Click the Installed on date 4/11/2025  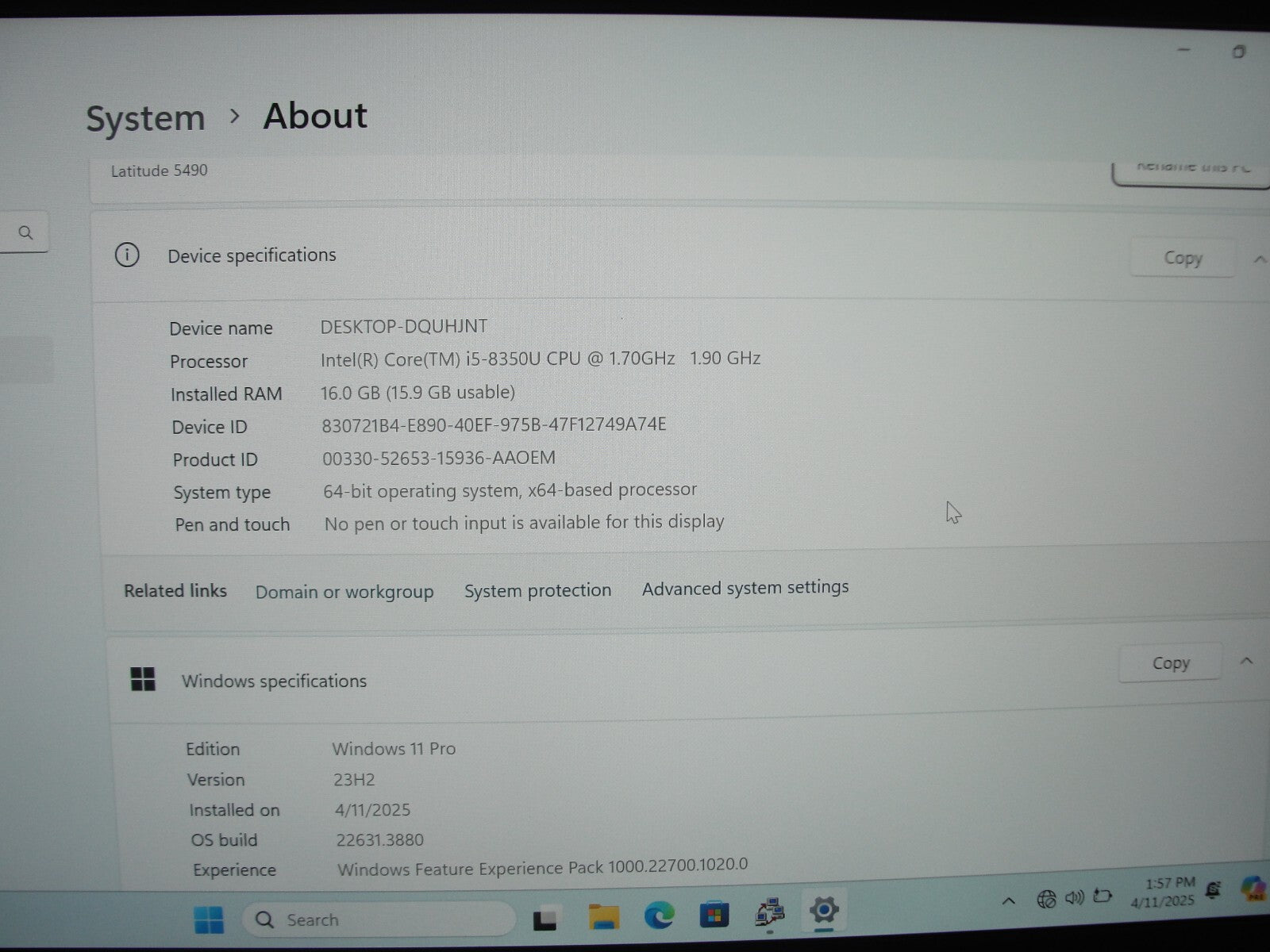point(372,809)
